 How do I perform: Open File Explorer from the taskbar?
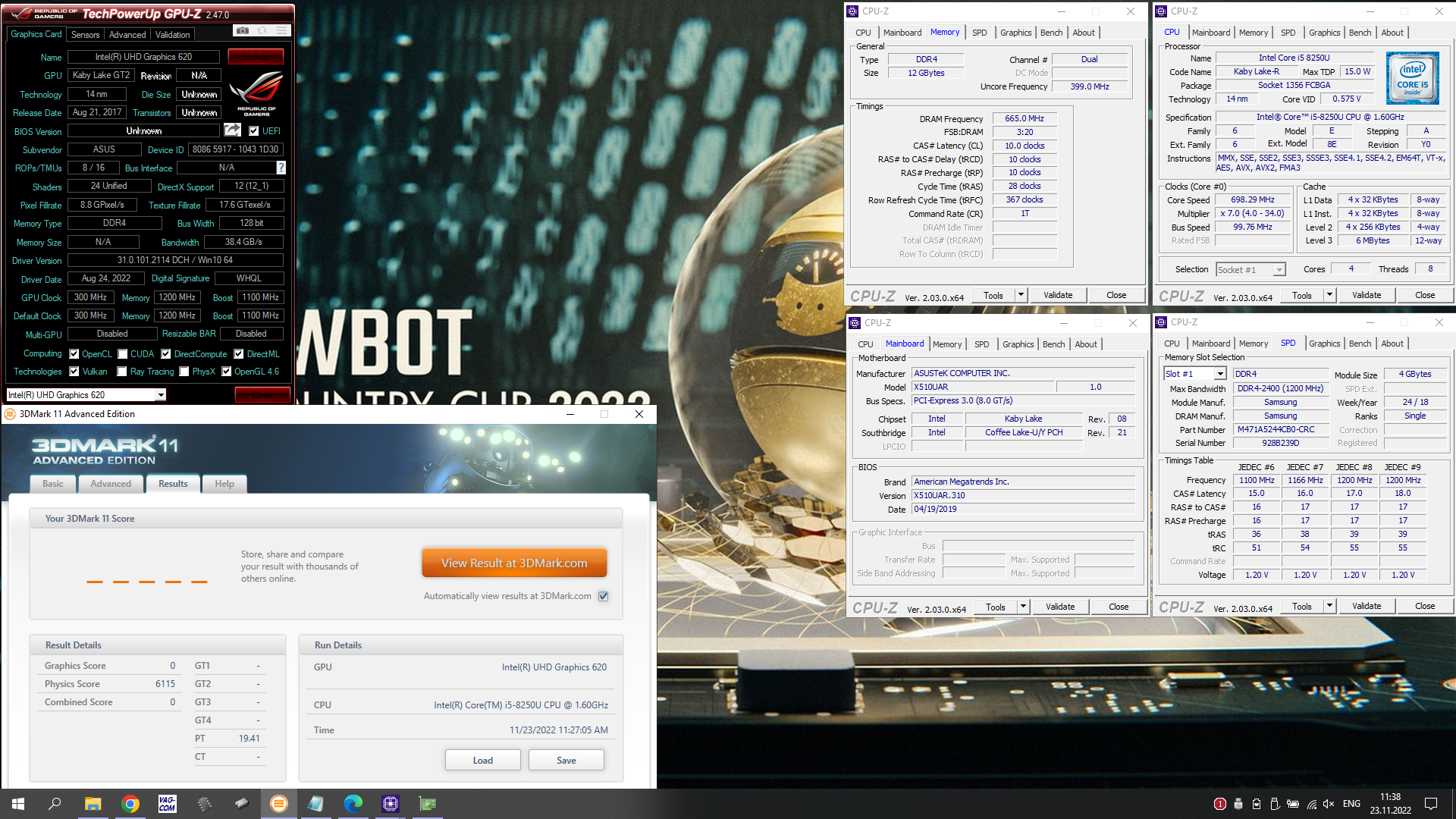93,804
